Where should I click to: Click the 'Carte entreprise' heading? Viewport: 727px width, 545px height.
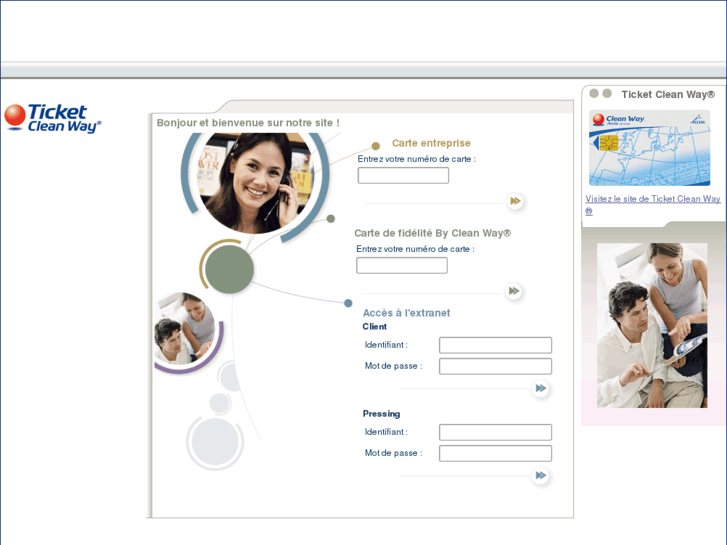pyautogui.click(x=431, y=143)
